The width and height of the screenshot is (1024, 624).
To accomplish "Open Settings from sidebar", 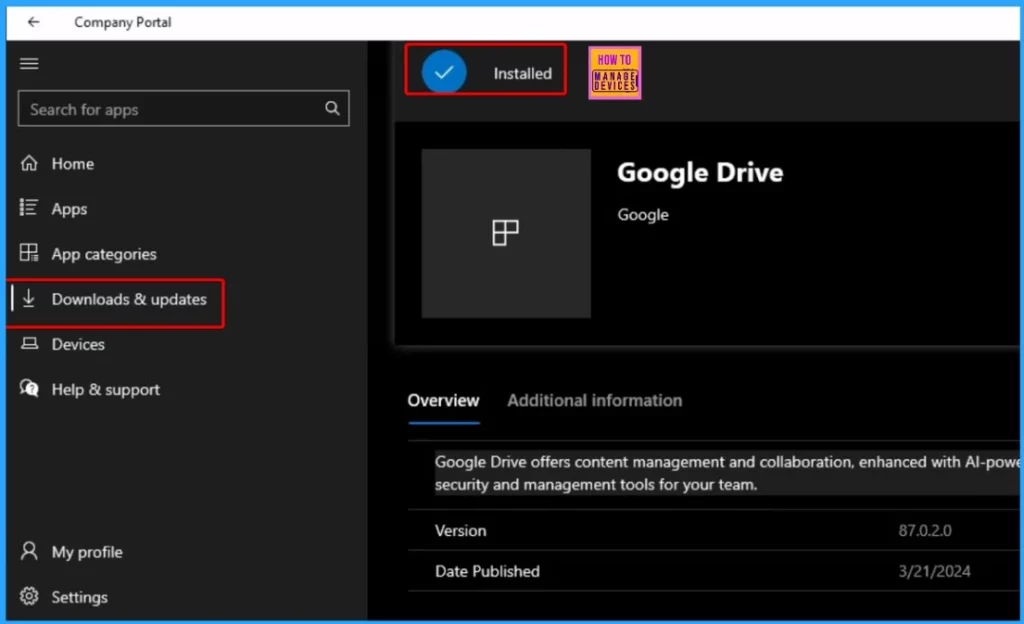I will coord(79,597).
